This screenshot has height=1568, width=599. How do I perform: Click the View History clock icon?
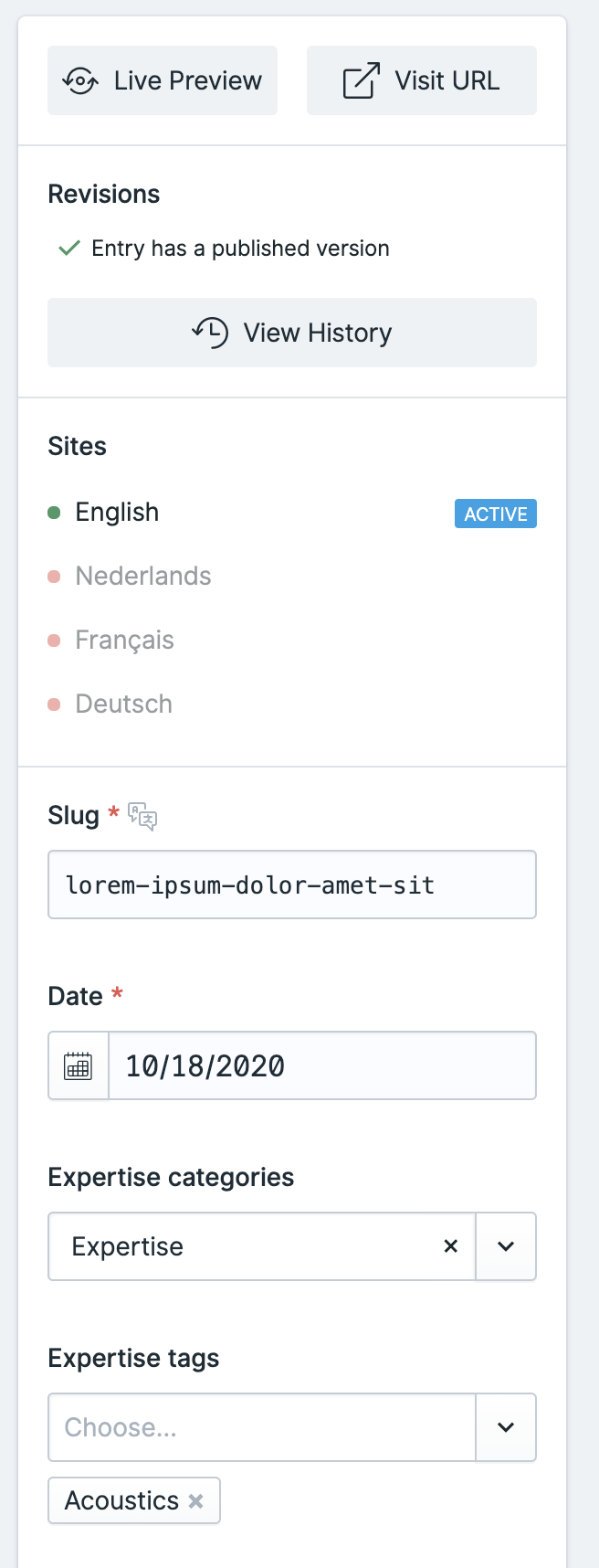click(x=210, y=333)
